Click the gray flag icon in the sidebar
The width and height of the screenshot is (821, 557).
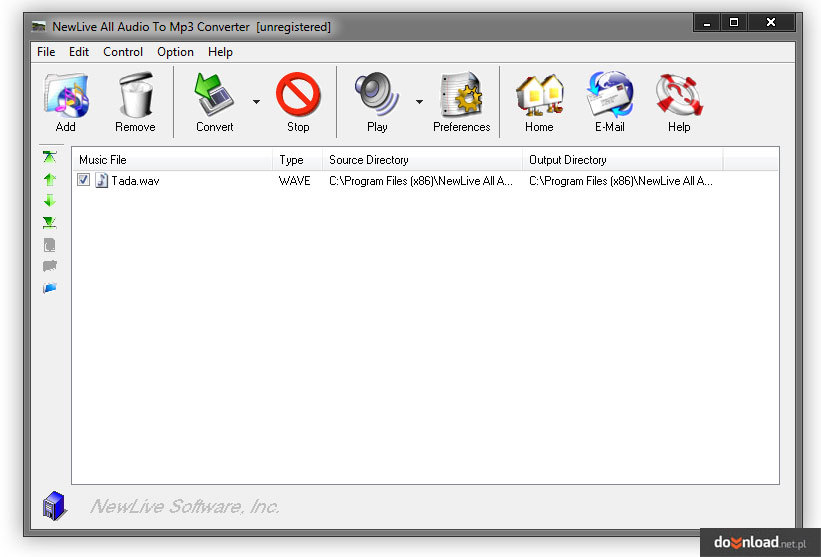click(x=50, y=266)
